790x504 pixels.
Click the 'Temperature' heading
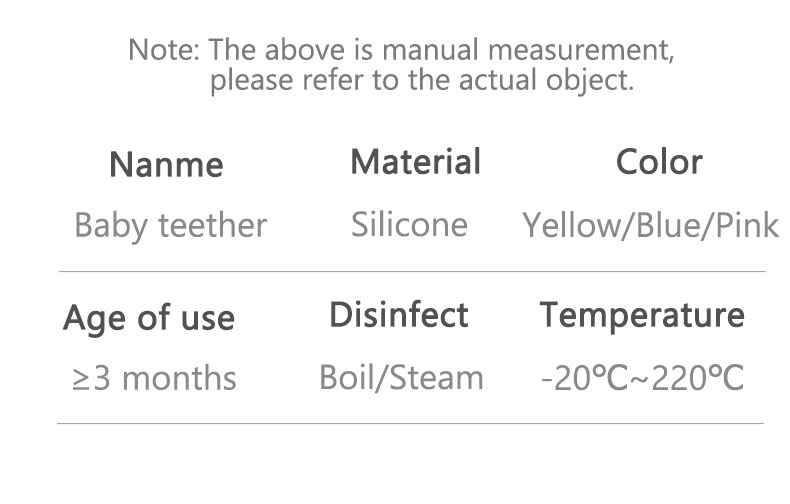coord(642,316)
